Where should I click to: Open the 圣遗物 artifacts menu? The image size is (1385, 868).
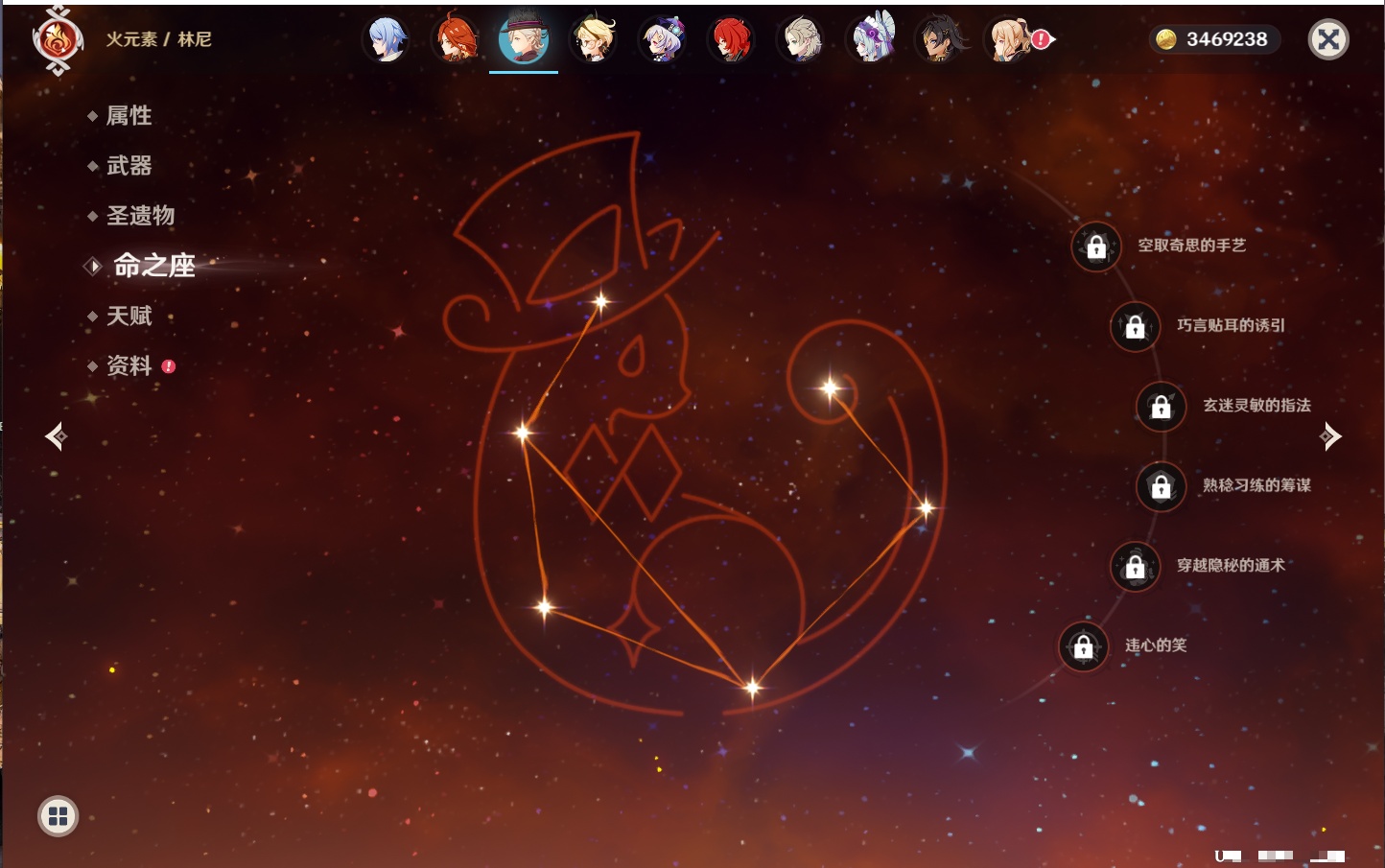point(140,216)
